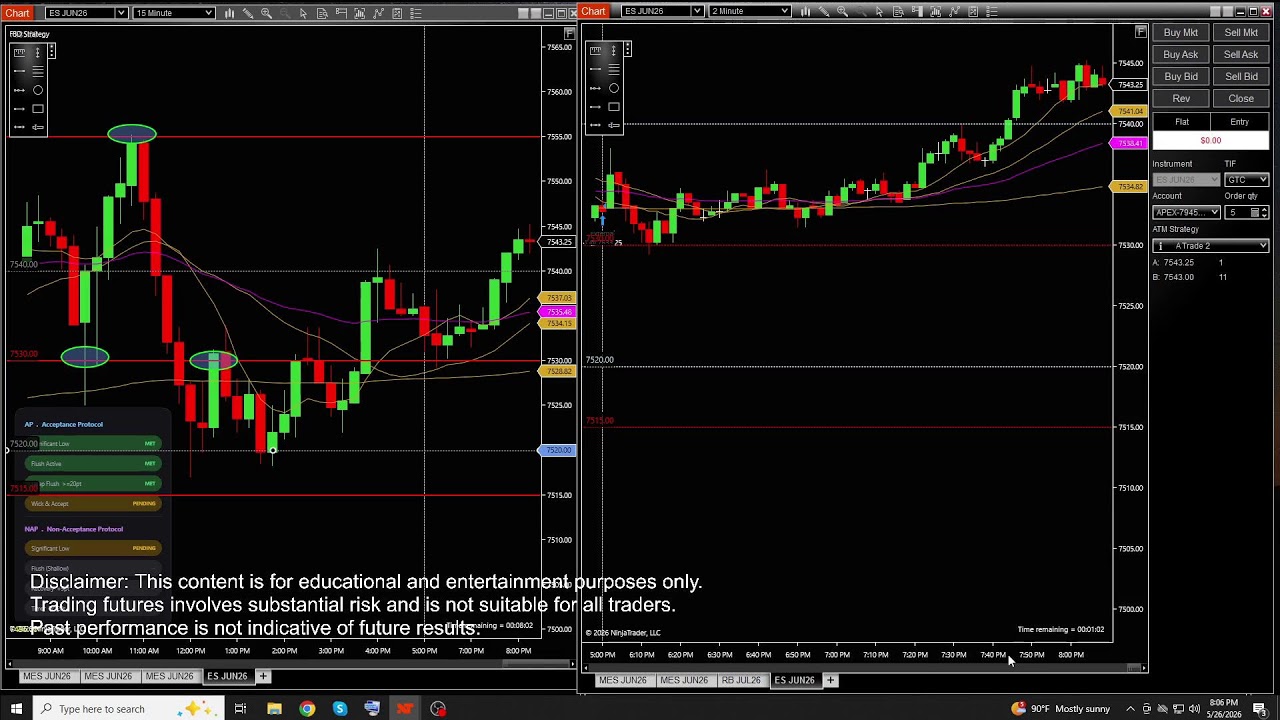
Task: Click the Buy Mkt button
Action: click(x=1181, y=32)
